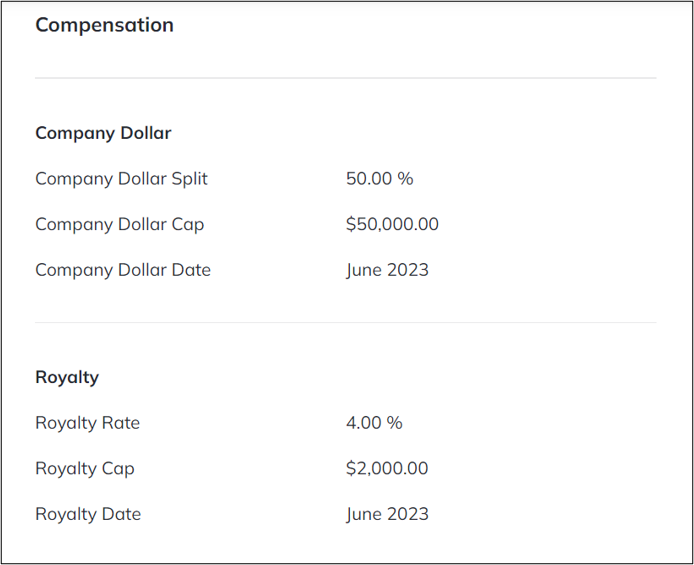The width and height of the screenshot is (694, 565).
Task: Click the Royalty section title
Action: coord(67,378)
